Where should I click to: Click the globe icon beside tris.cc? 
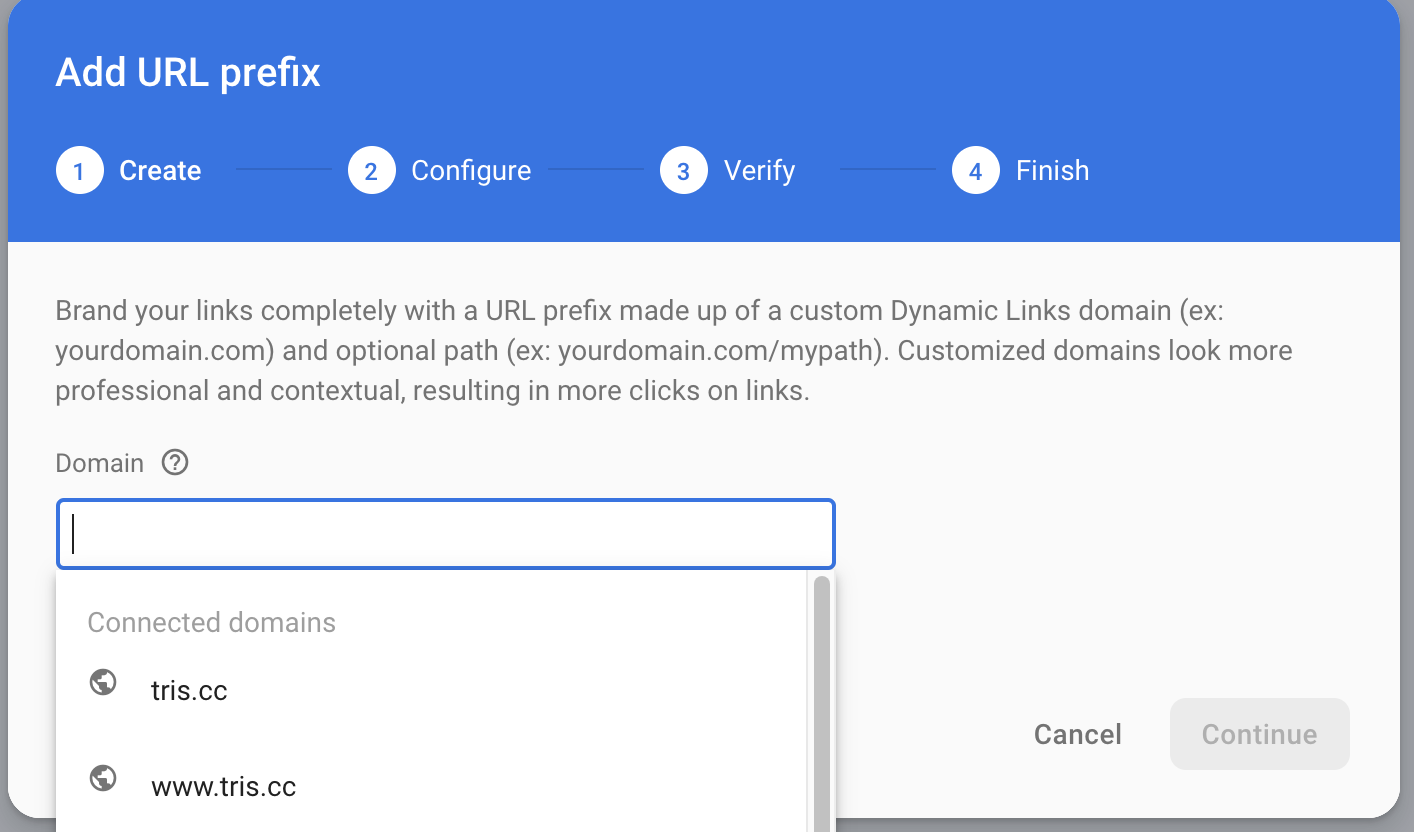[x=102, y=682]
